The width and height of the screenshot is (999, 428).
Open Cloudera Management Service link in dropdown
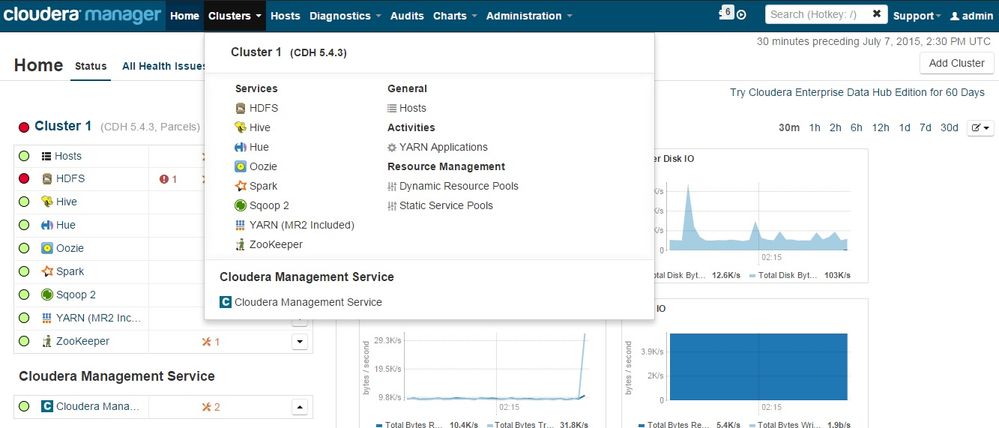(x=308, y=302)
